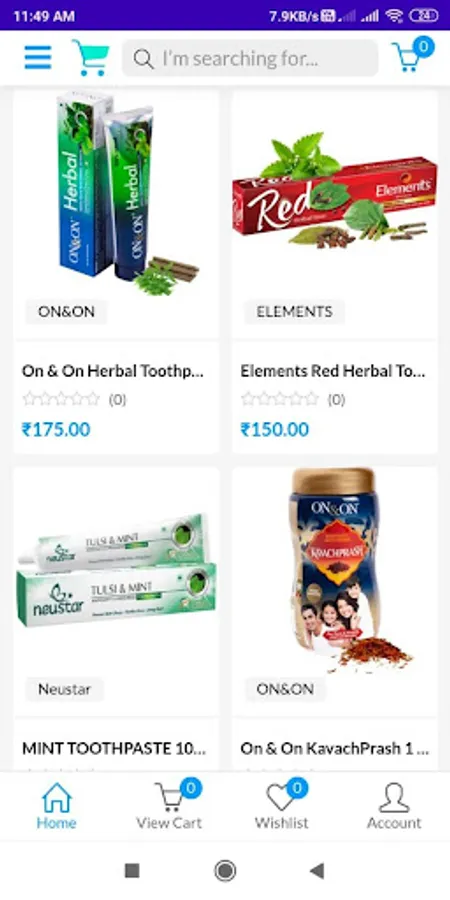Open the Wishlist heart tab
The image size is (450, 900).
coord(282,804)
